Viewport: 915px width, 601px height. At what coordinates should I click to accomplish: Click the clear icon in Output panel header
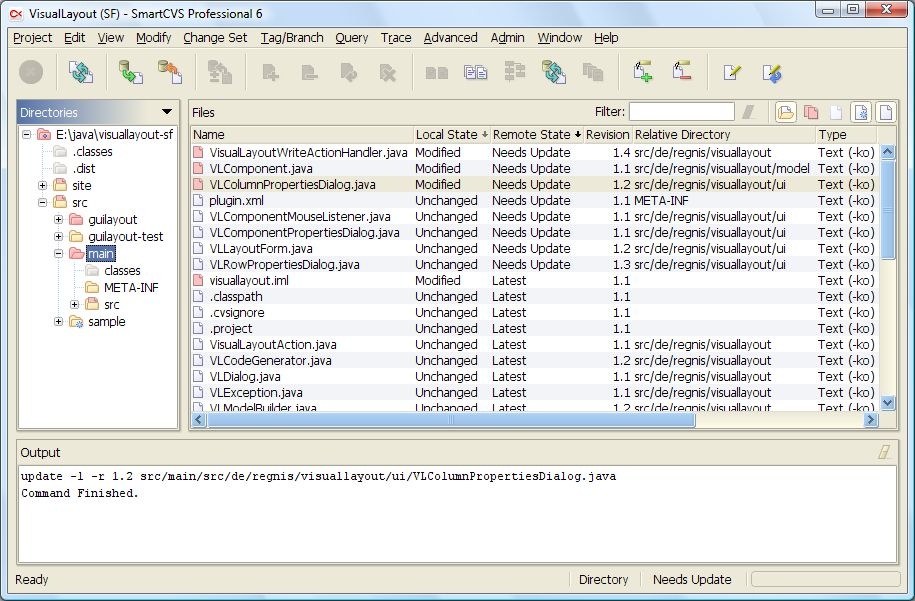coord(884,452)
